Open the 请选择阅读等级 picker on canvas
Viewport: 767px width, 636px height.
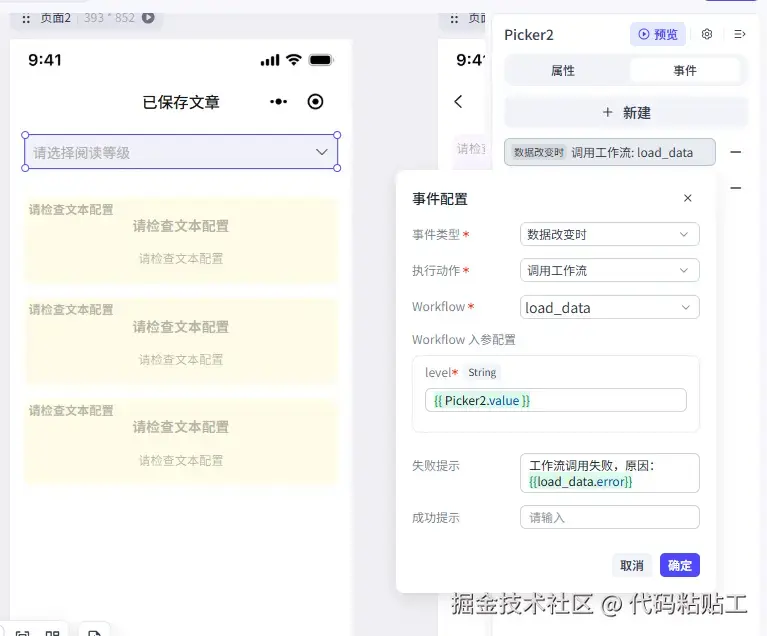coord(181,152)
